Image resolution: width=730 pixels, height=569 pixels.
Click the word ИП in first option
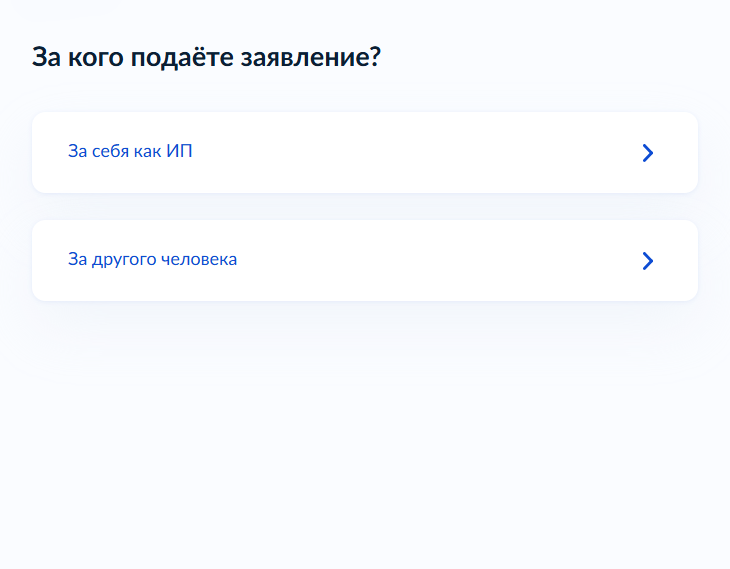pos(179,151)
